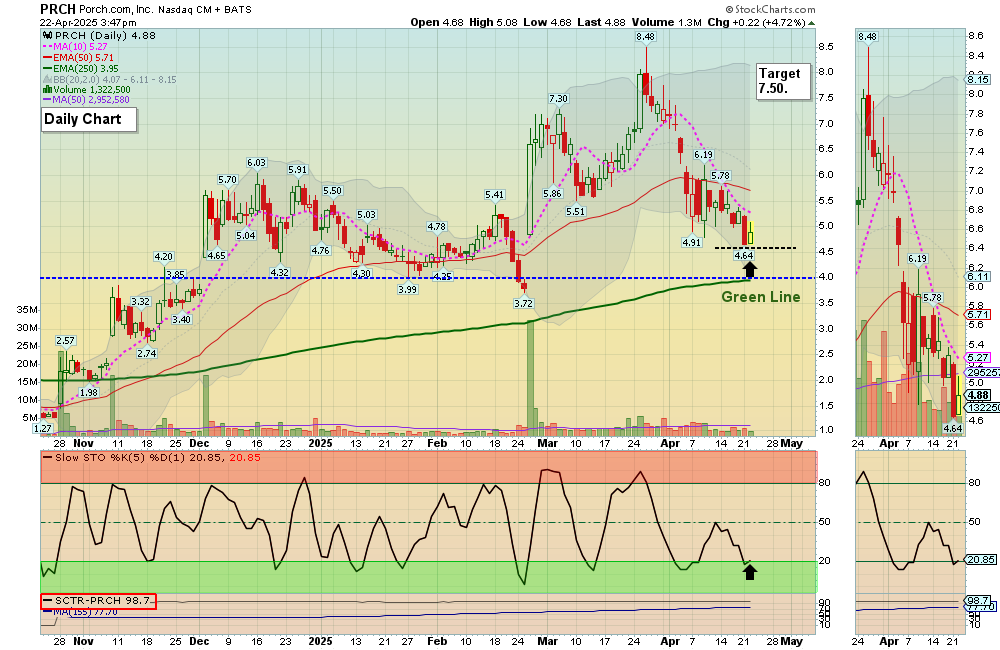This screenshot has height=650, width=1000.
Task: Click the PRCH ticker symbol in header
Action: (58, 9)
